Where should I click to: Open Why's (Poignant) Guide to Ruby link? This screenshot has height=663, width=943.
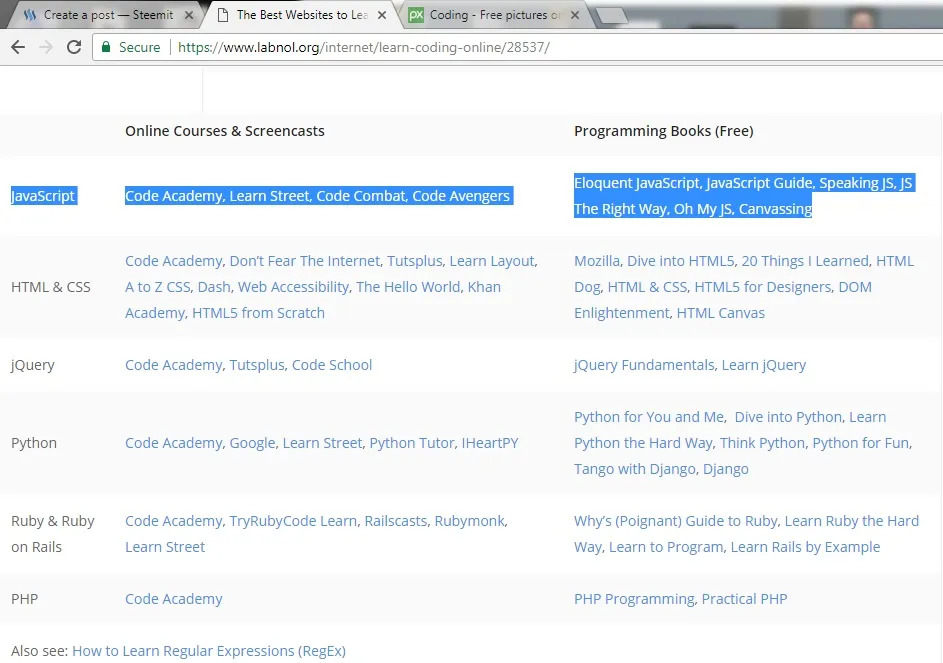coord(675,520)
